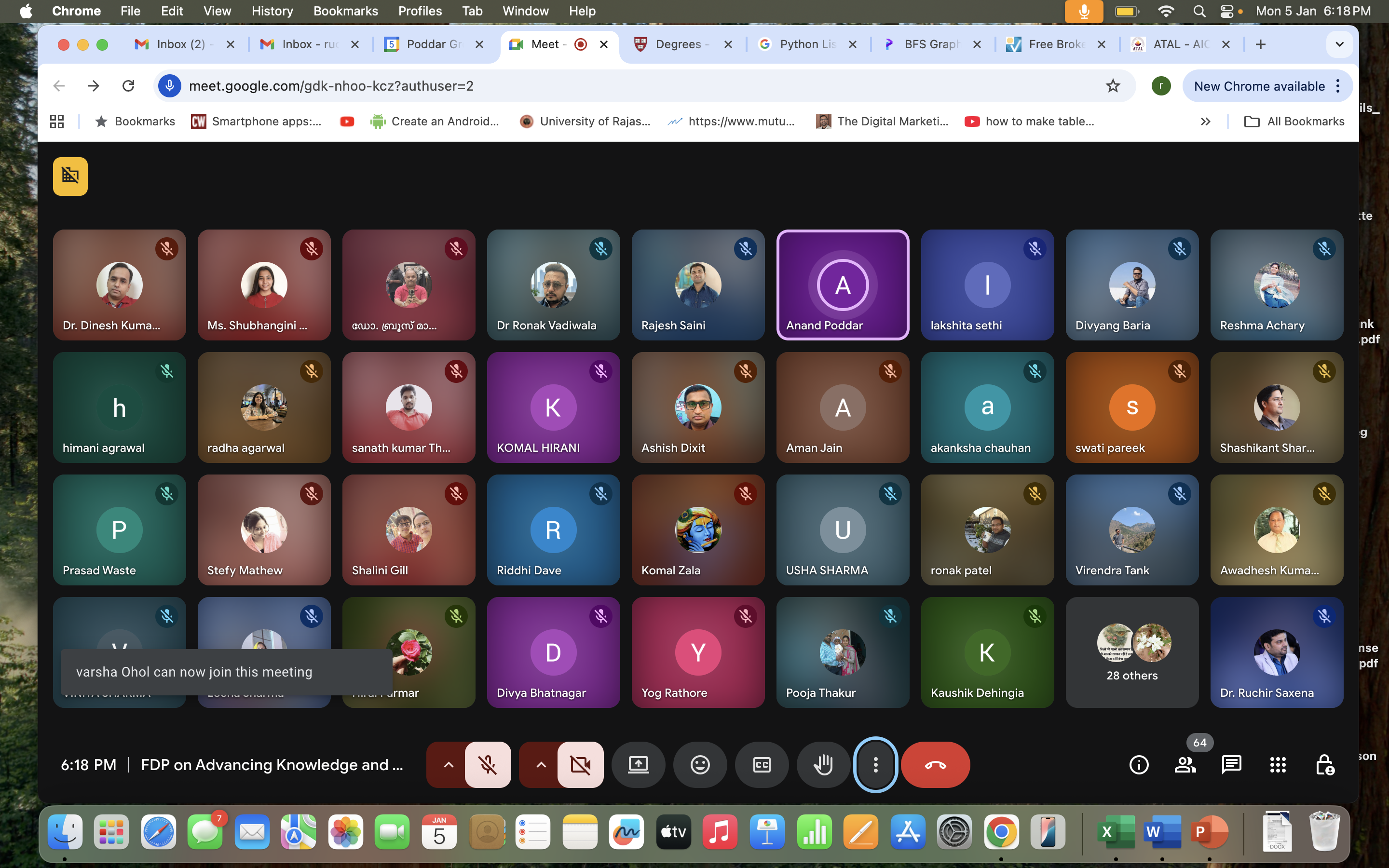
Task: Expand audio settings arrow beside microphone
Action: pyautogui.click(x=448, y=765)
